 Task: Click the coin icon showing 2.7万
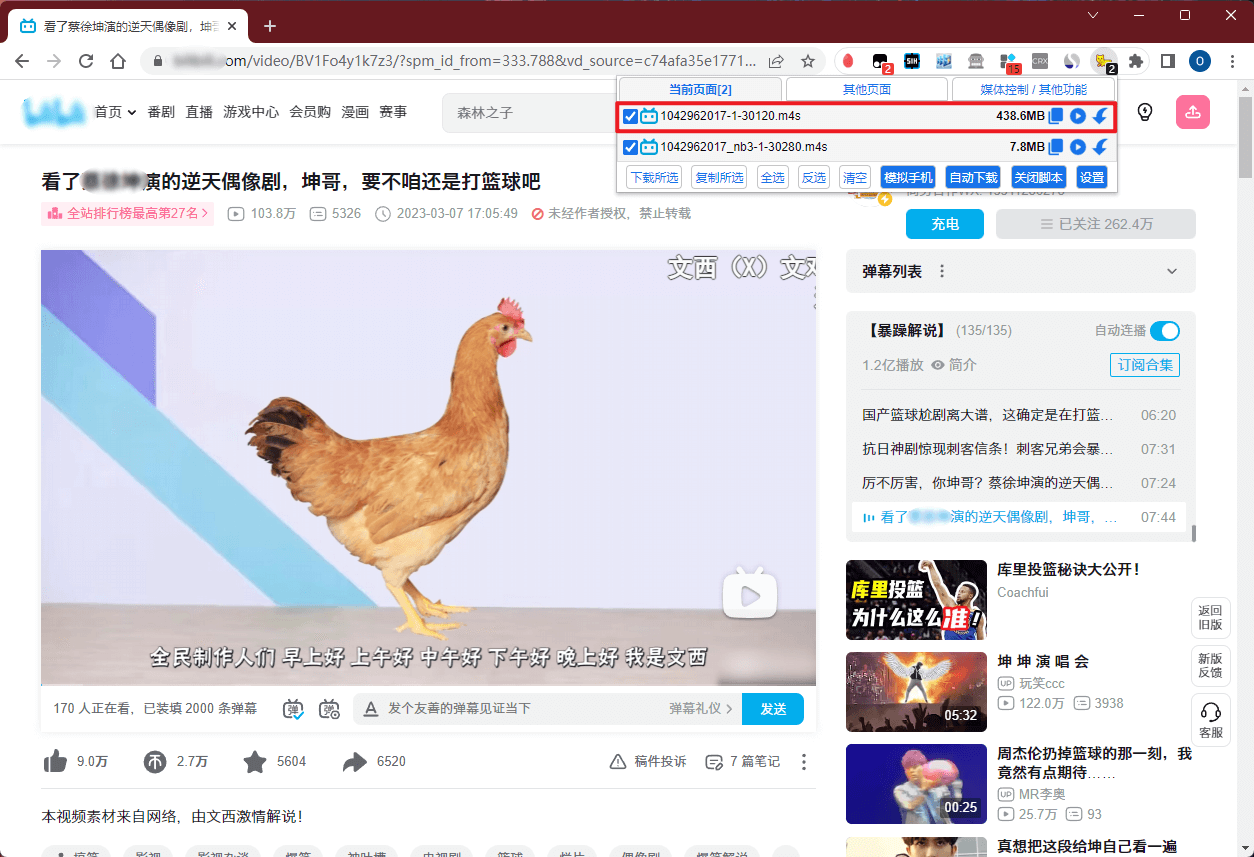[155, 762]
